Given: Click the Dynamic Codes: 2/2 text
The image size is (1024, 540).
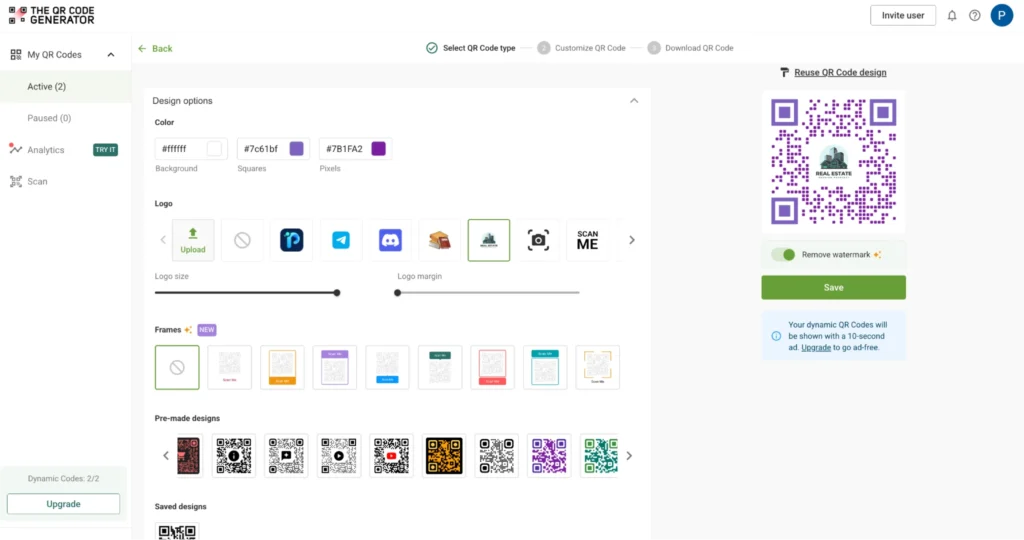Looking at the screenshot, I should point(63,479).
